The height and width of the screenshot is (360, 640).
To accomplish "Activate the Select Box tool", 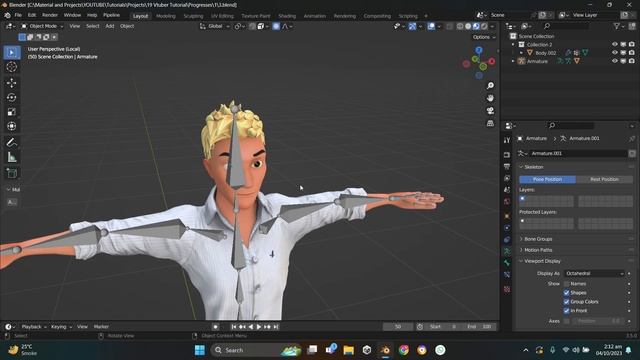I will (x=11, y=53).
